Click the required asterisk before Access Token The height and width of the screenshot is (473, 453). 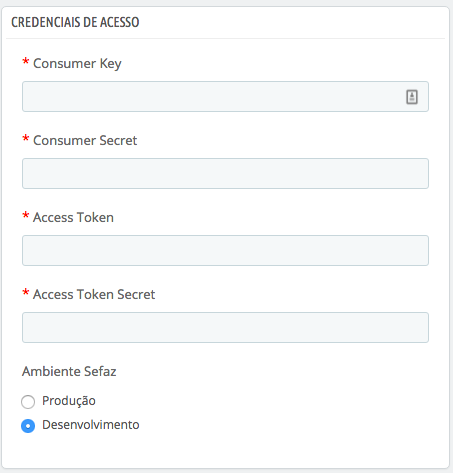pos(26,216)
